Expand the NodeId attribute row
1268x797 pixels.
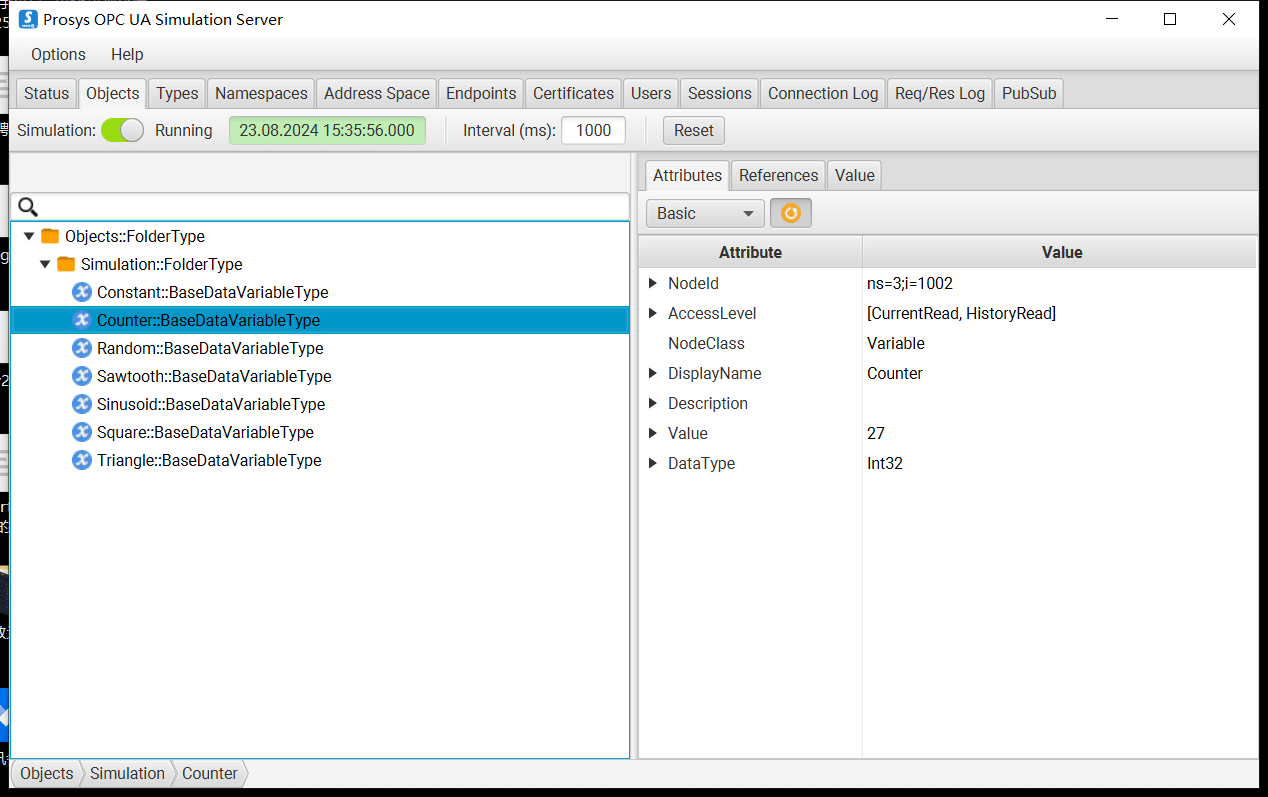click(x=653, y=283)
